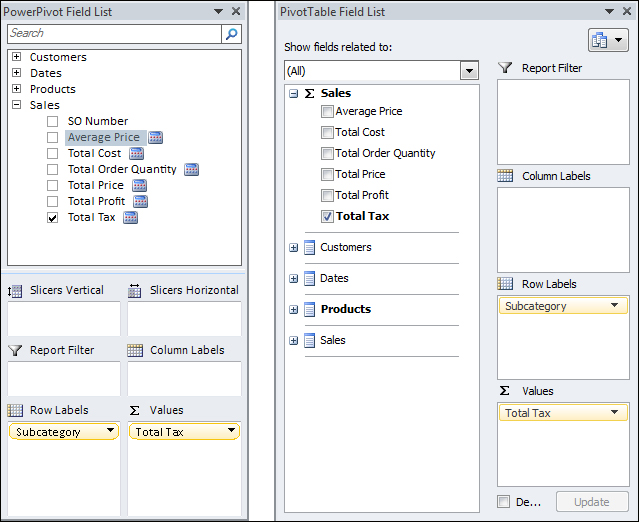This screenshot has height=522, width=639.
Task: Check Total Price in PivotTable Field List
Action: click(327, 174)
